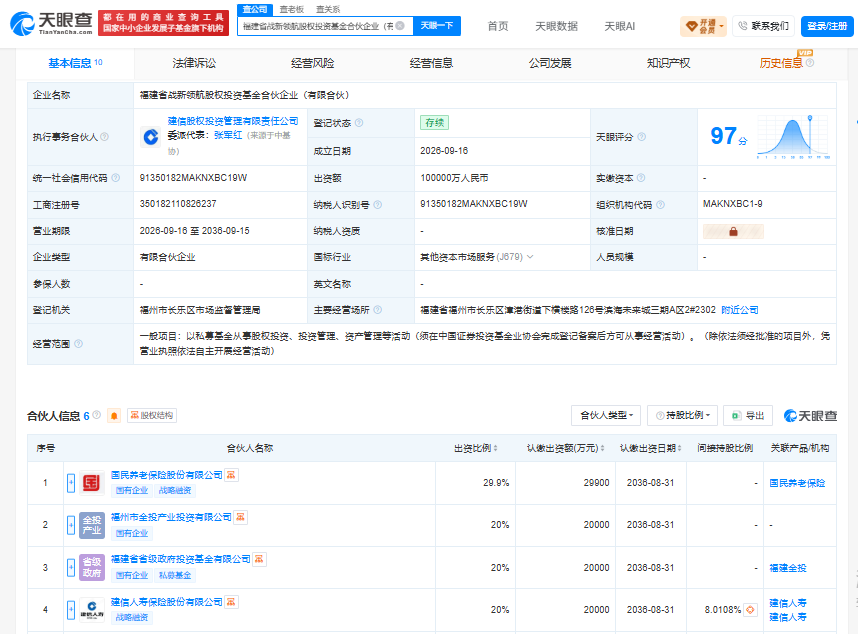858x634 pixels.
Task: Expand the row for 福建省省级政府投资基金有限公司
Action: coord(71,567)
